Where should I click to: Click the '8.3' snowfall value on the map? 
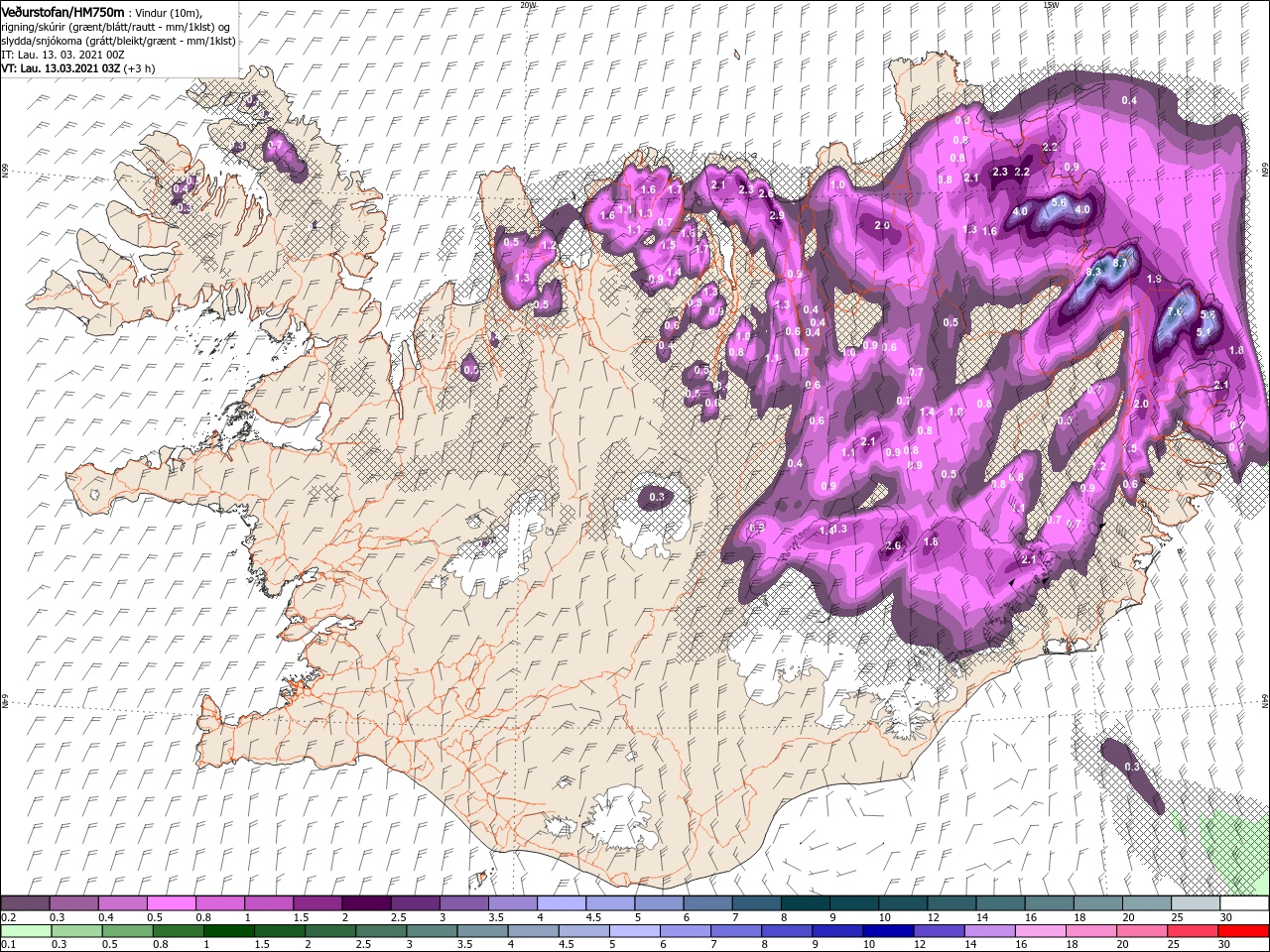click(1095, 271)
